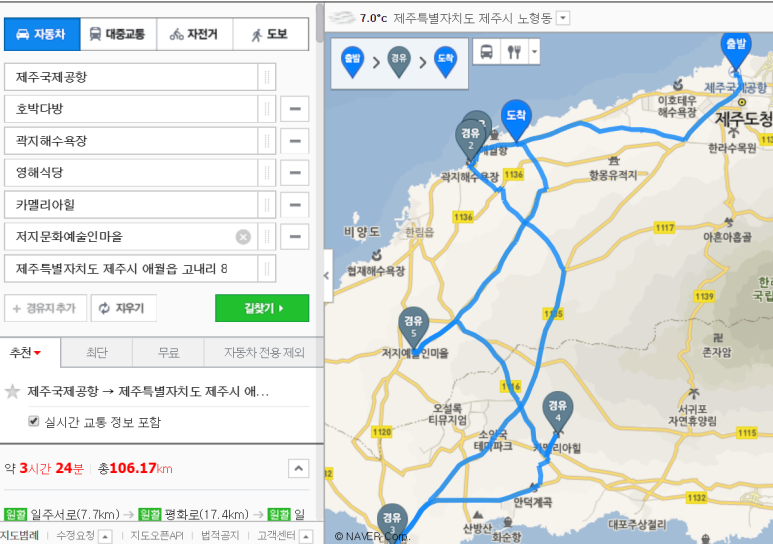Screen dimensions: 773x544
Task: Remove the 호박다방 waypoint with minus button
Action: pyautogui.click(x=295, y=109)
